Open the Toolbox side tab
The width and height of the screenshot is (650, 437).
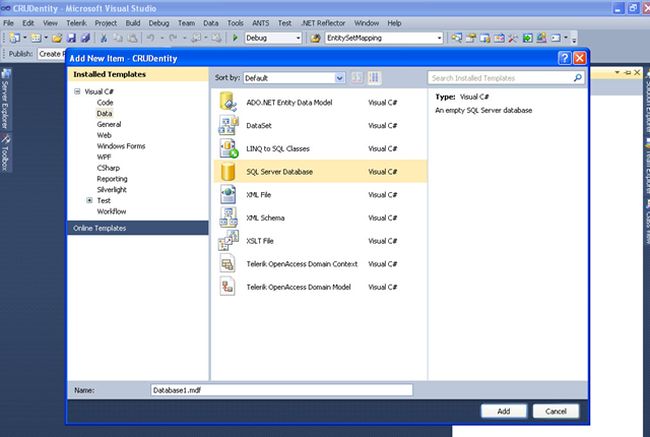[6, 153]
